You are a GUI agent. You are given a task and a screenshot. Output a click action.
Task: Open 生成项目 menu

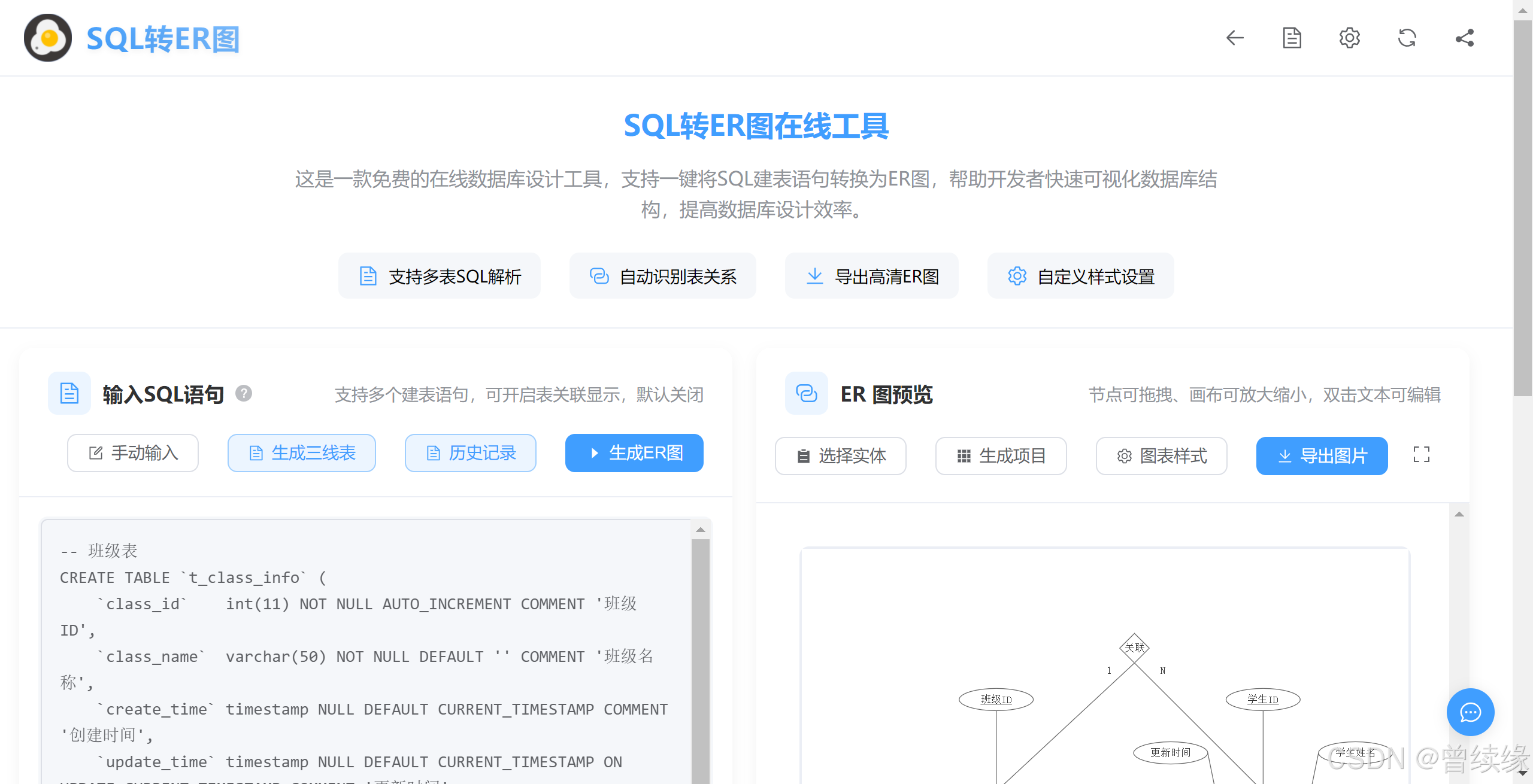coord(1001,456)
